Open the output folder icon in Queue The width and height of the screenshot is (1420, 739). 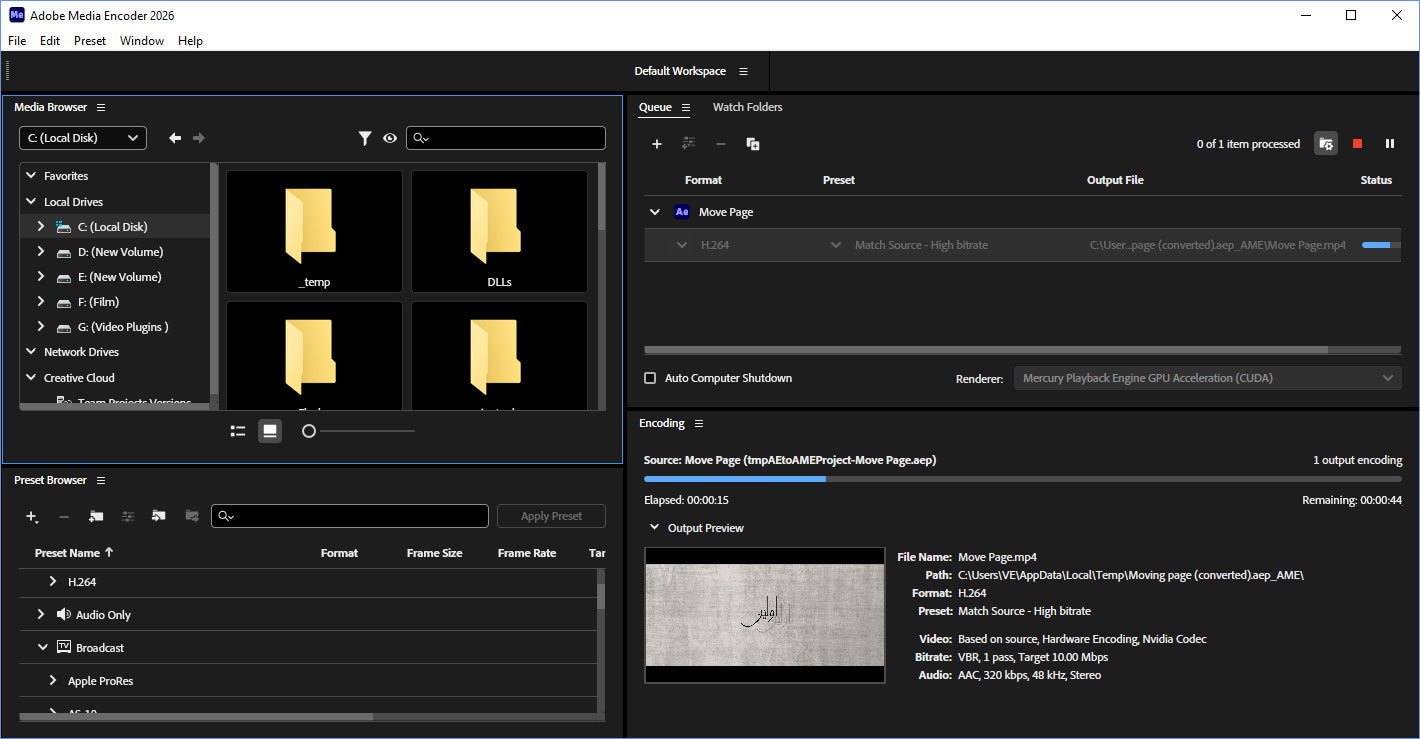[1326, 144]
